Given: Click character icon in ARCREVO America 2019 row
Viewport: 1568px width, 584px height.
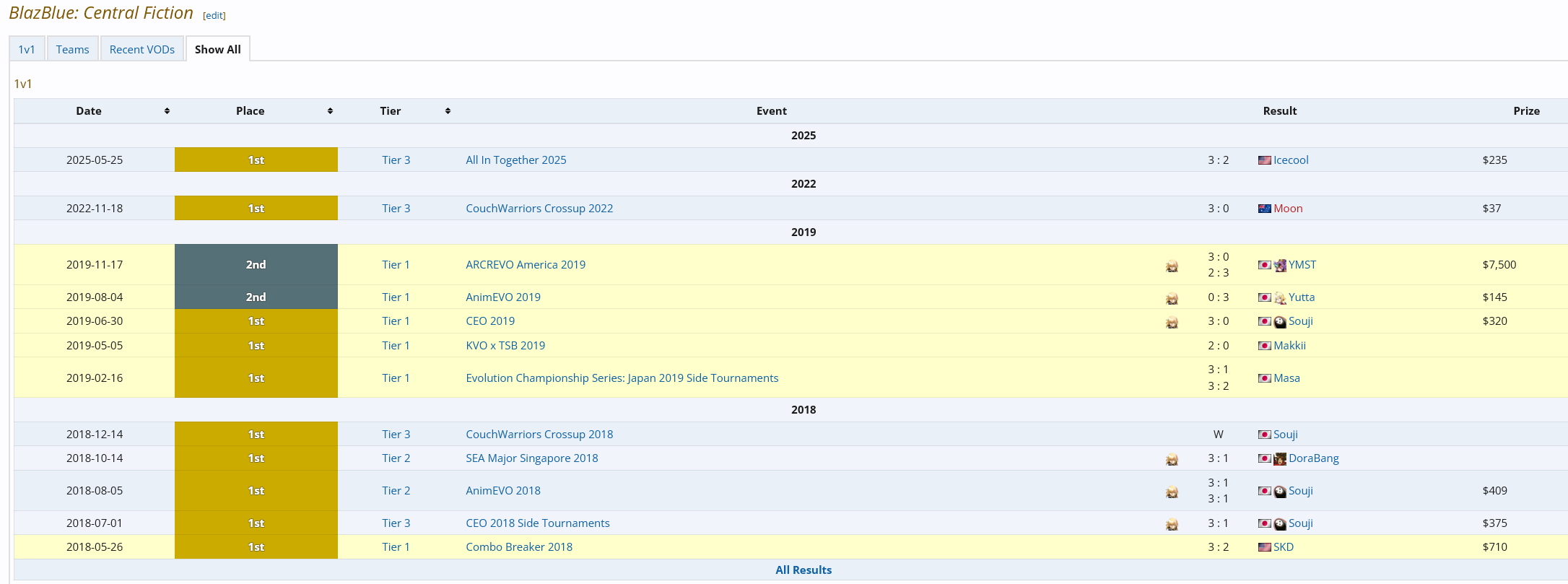Looking at the screenshot, I should (1172, 266).
